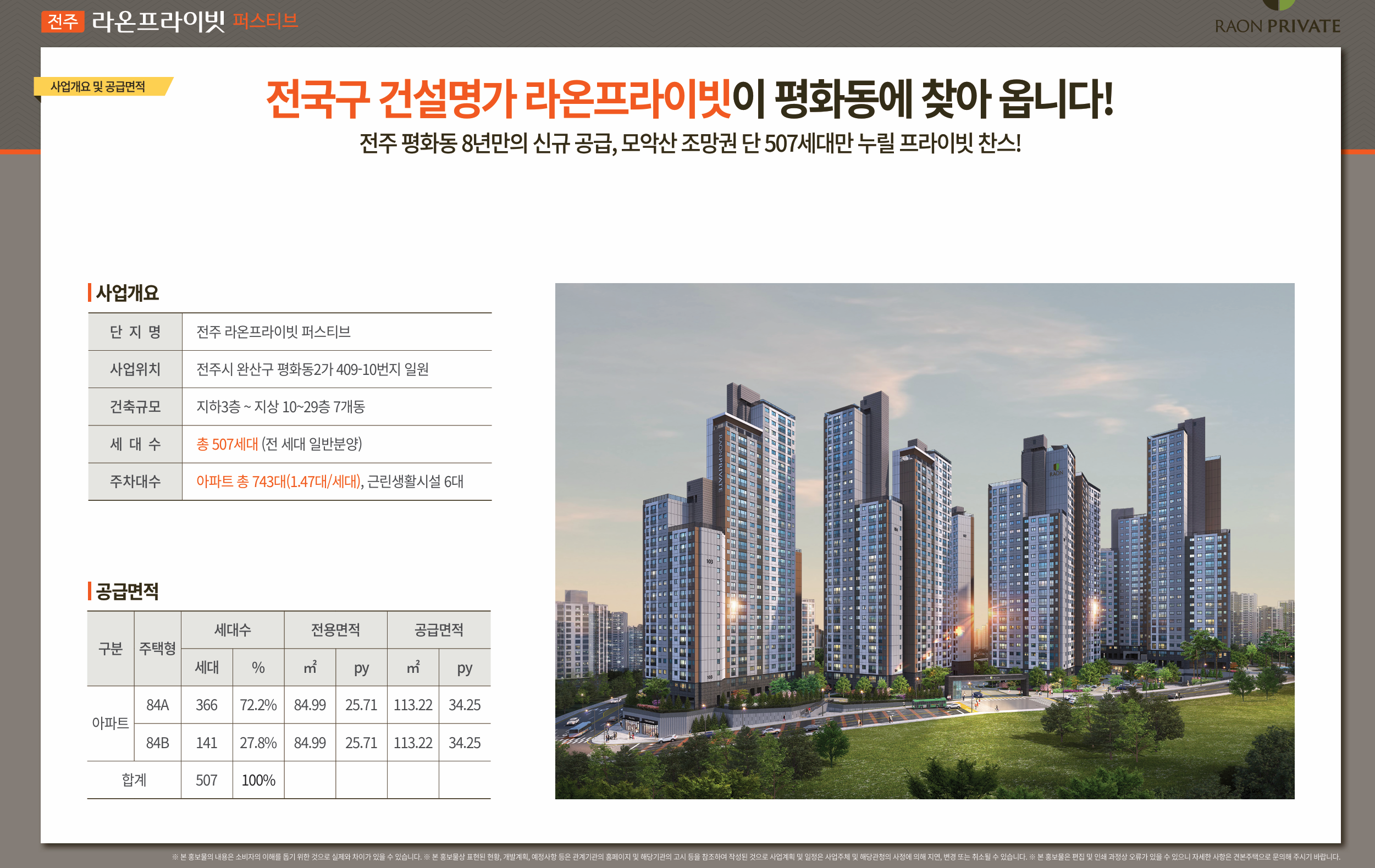Click the 72.2% percentage cell

pos(258,705)
